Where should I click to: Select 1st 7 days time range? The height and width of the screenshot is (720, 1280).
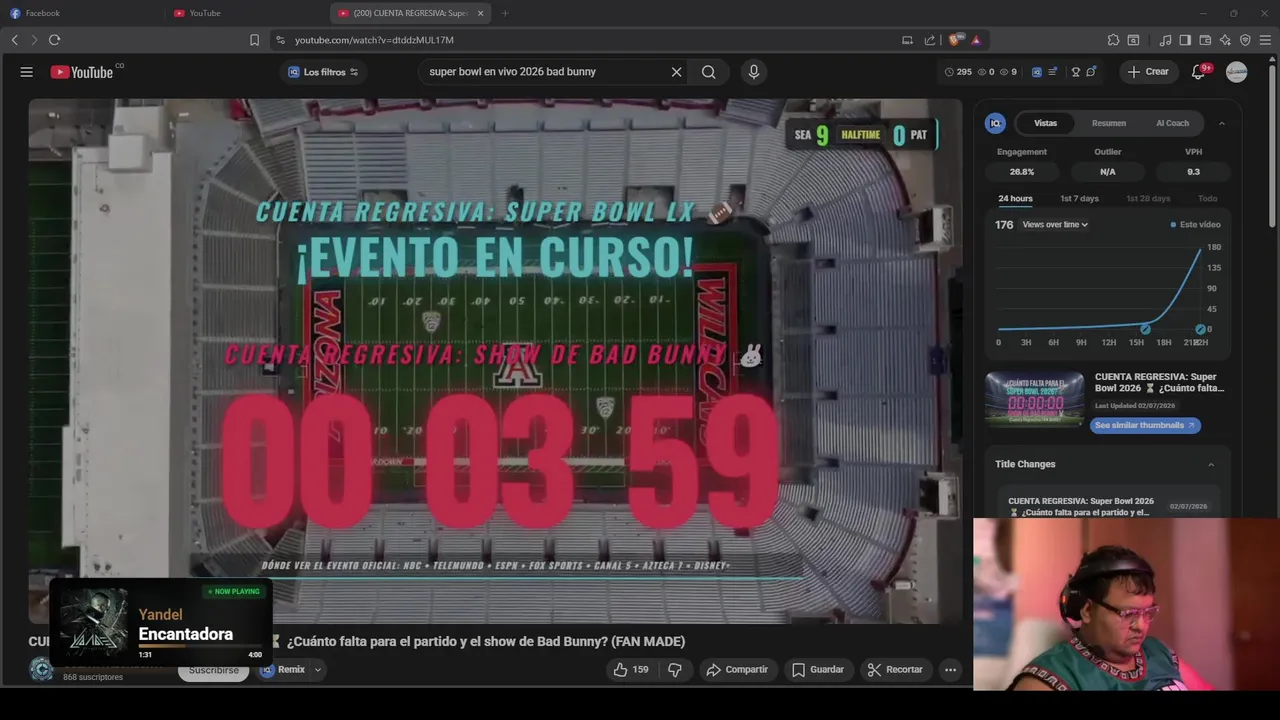tap(1079, 198)
